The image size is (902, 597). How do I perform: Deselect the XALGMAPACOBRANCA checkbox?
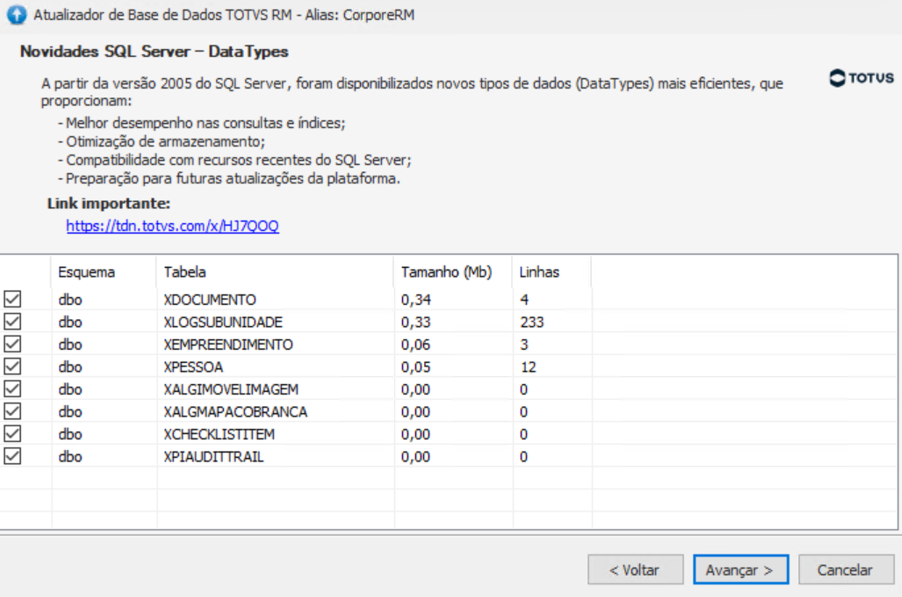click(12, 411)
